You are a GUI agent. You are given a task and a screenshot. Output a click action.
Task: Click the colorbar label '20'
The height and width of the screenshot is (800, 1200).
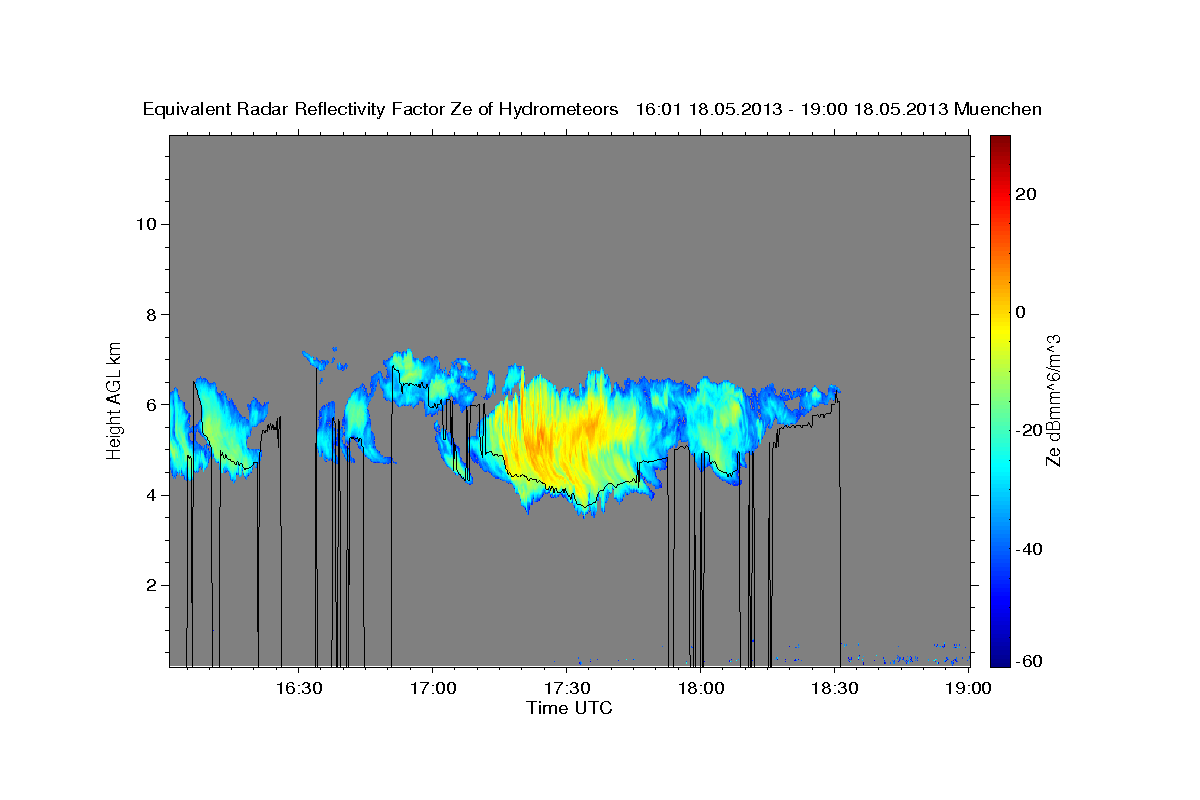pos(1025,194)
